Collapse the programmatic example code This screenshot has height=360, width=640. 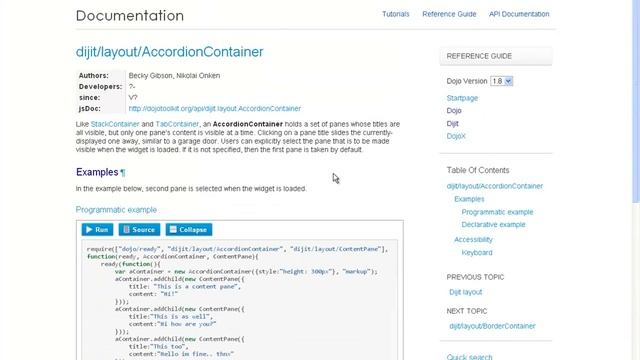pos(189,229)
